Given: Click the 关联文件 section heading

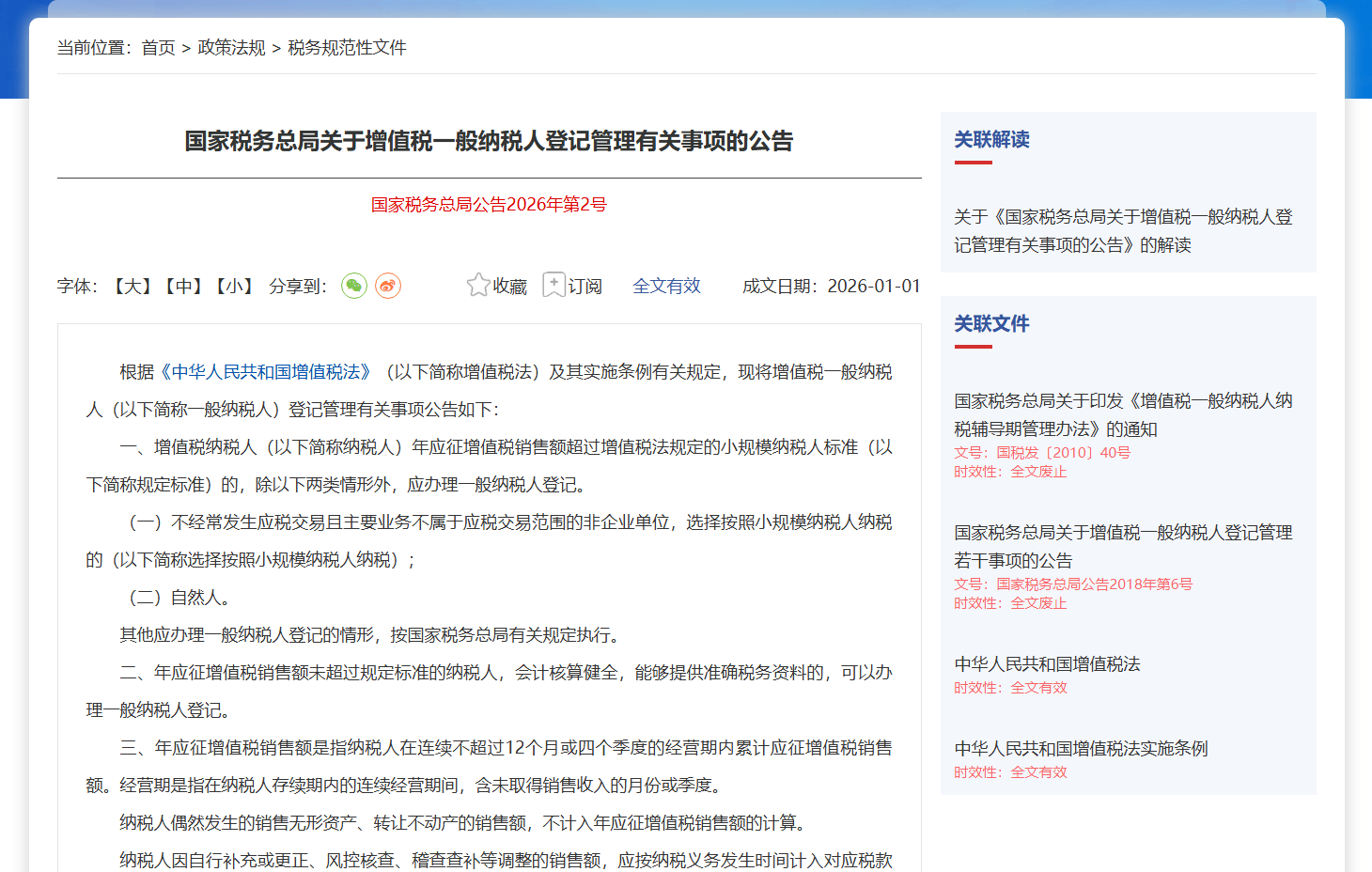Looking at the screenshot, I should (991, 324).
